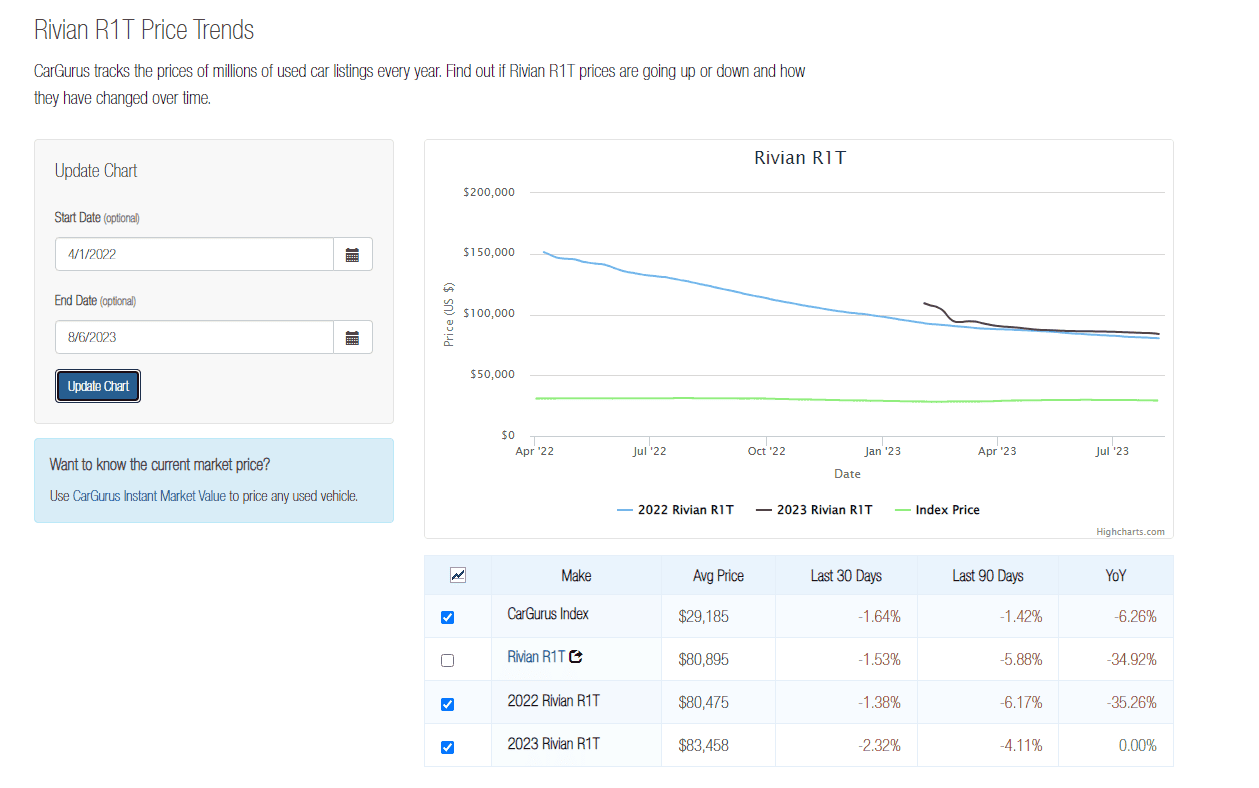Click the Rivian R1T Price Trends heading

(x=144, y=30)
